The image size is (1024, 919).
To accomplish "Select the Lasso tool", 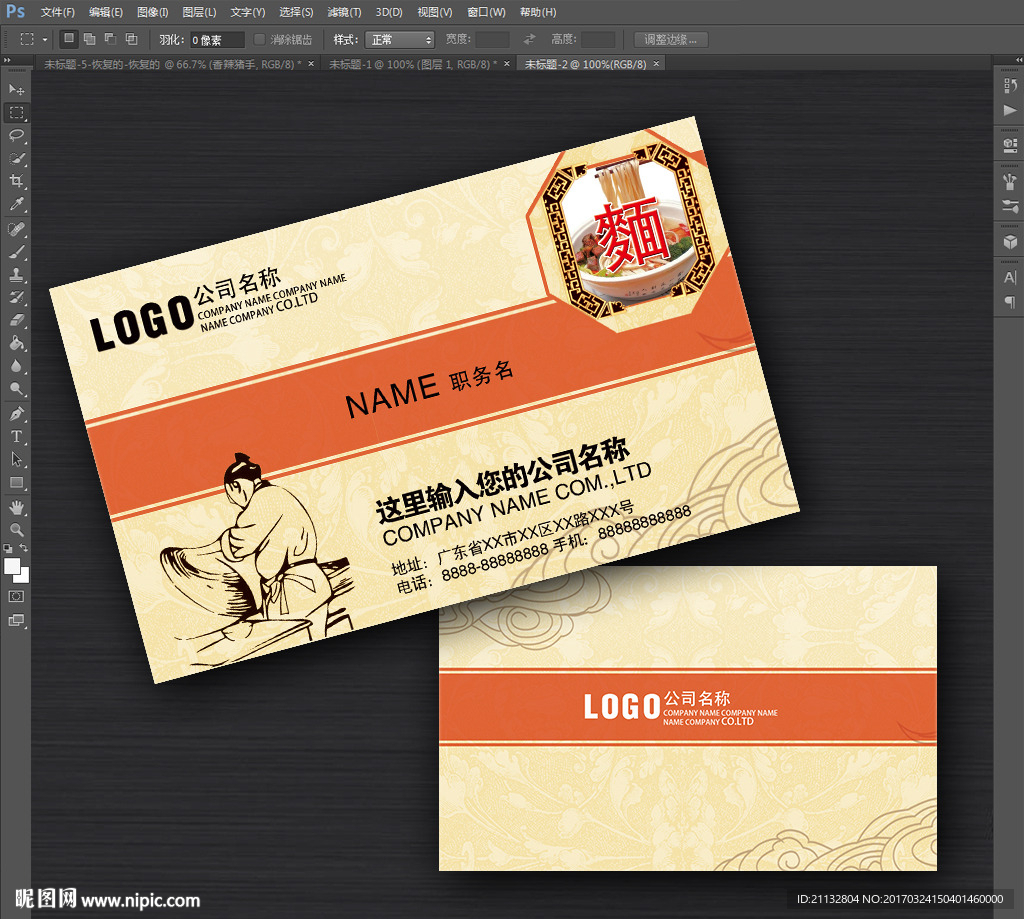I will 16,135.
